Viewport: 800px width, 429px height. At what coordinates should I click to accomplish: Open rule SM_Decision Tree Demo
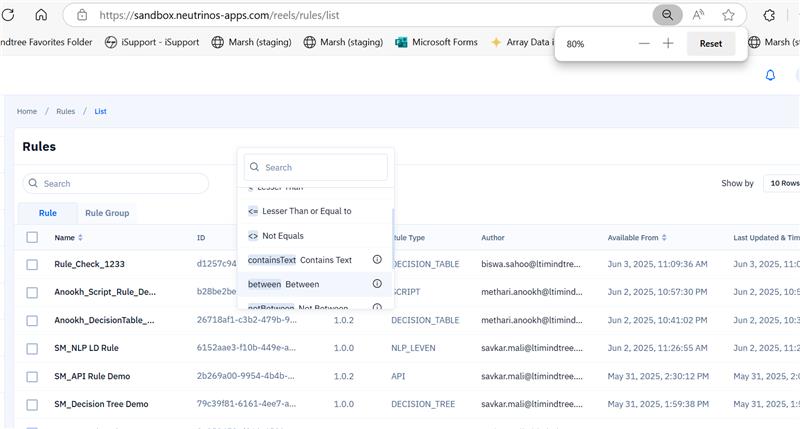(x=101, y=404)
